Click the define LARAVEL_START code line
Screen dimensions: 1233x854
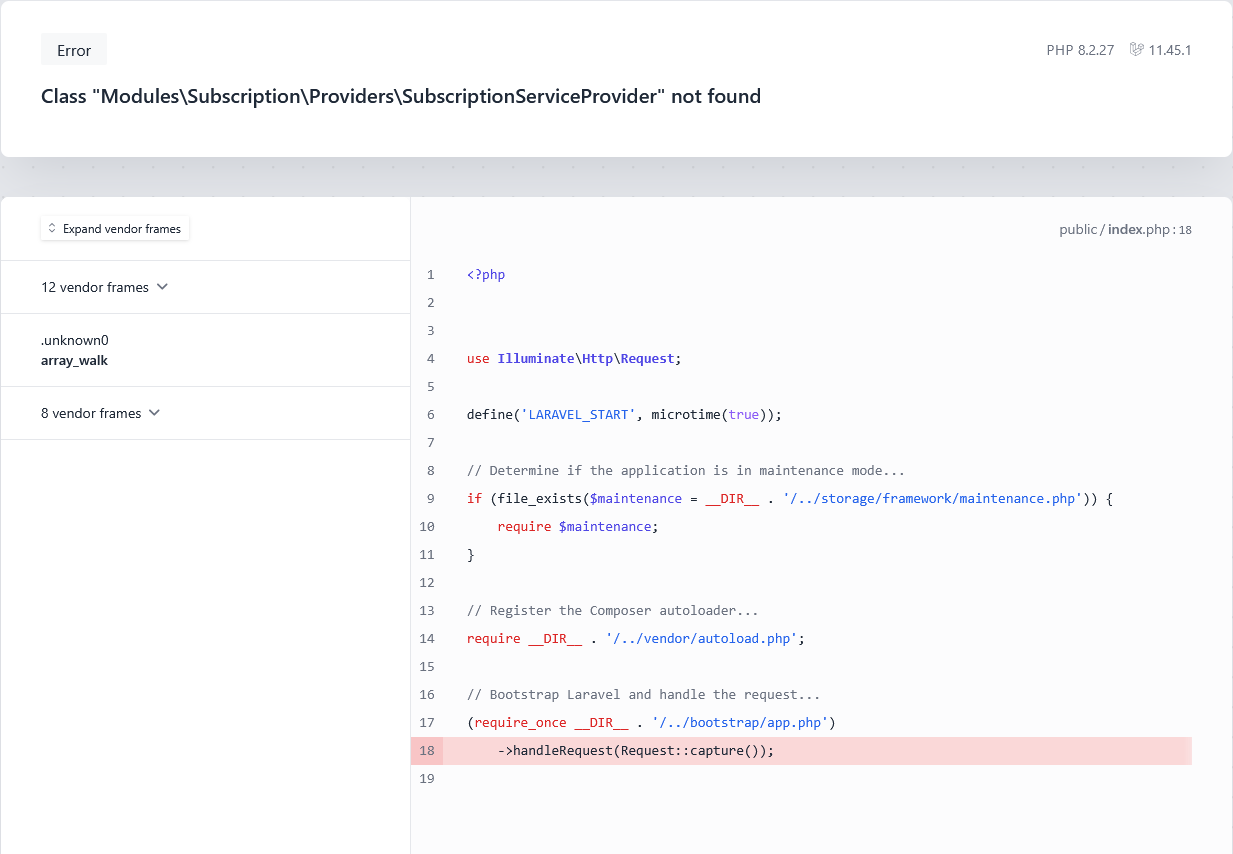[623, 414]
